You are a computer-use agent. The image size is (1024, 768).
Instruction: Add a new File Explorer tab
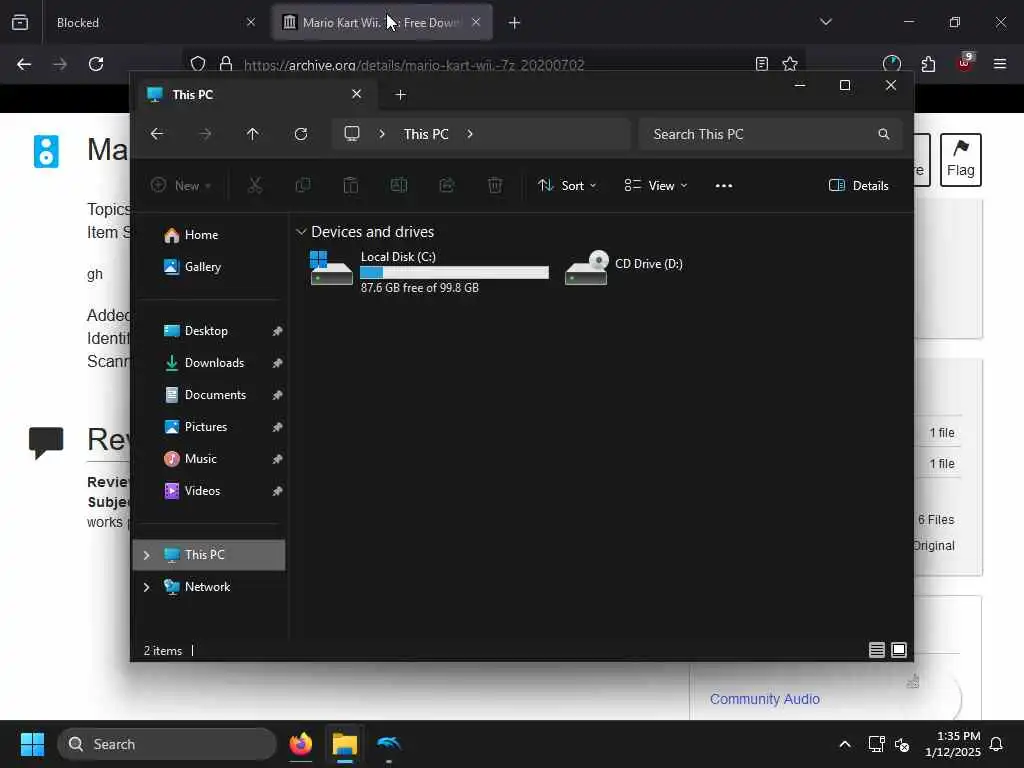400,95
